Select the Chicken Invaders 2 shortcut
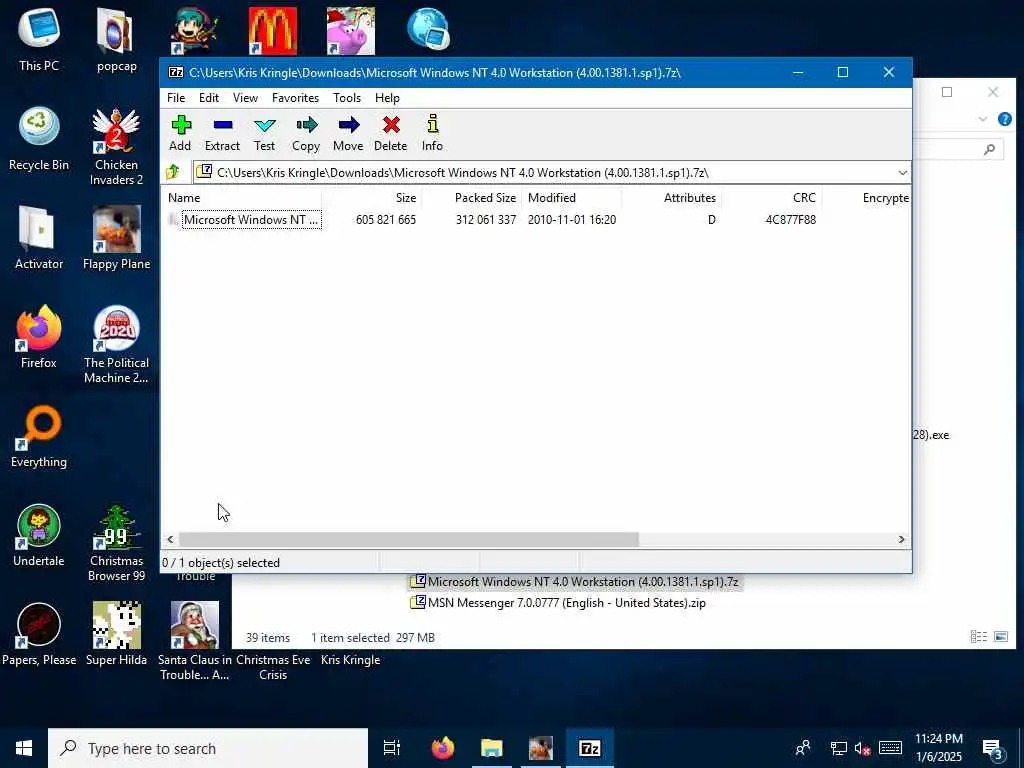The image size is (1024, 768). click(116, 146)
